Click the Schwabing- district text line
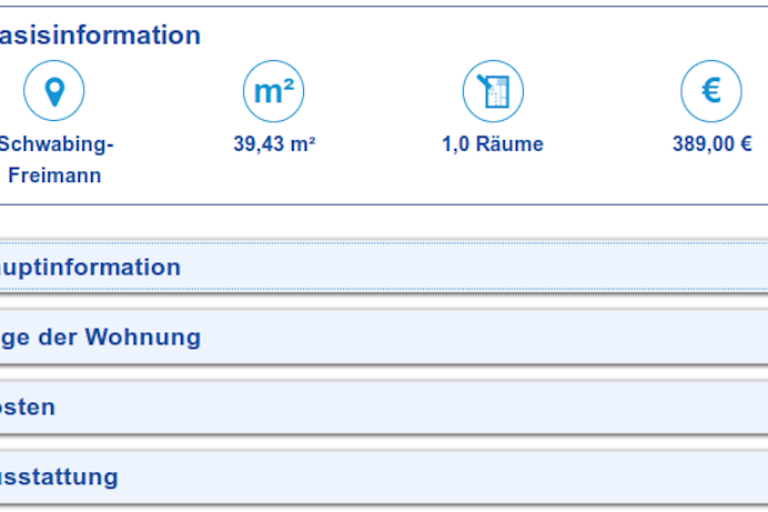Screen dimensions: 768x512 tap(56, 144)
